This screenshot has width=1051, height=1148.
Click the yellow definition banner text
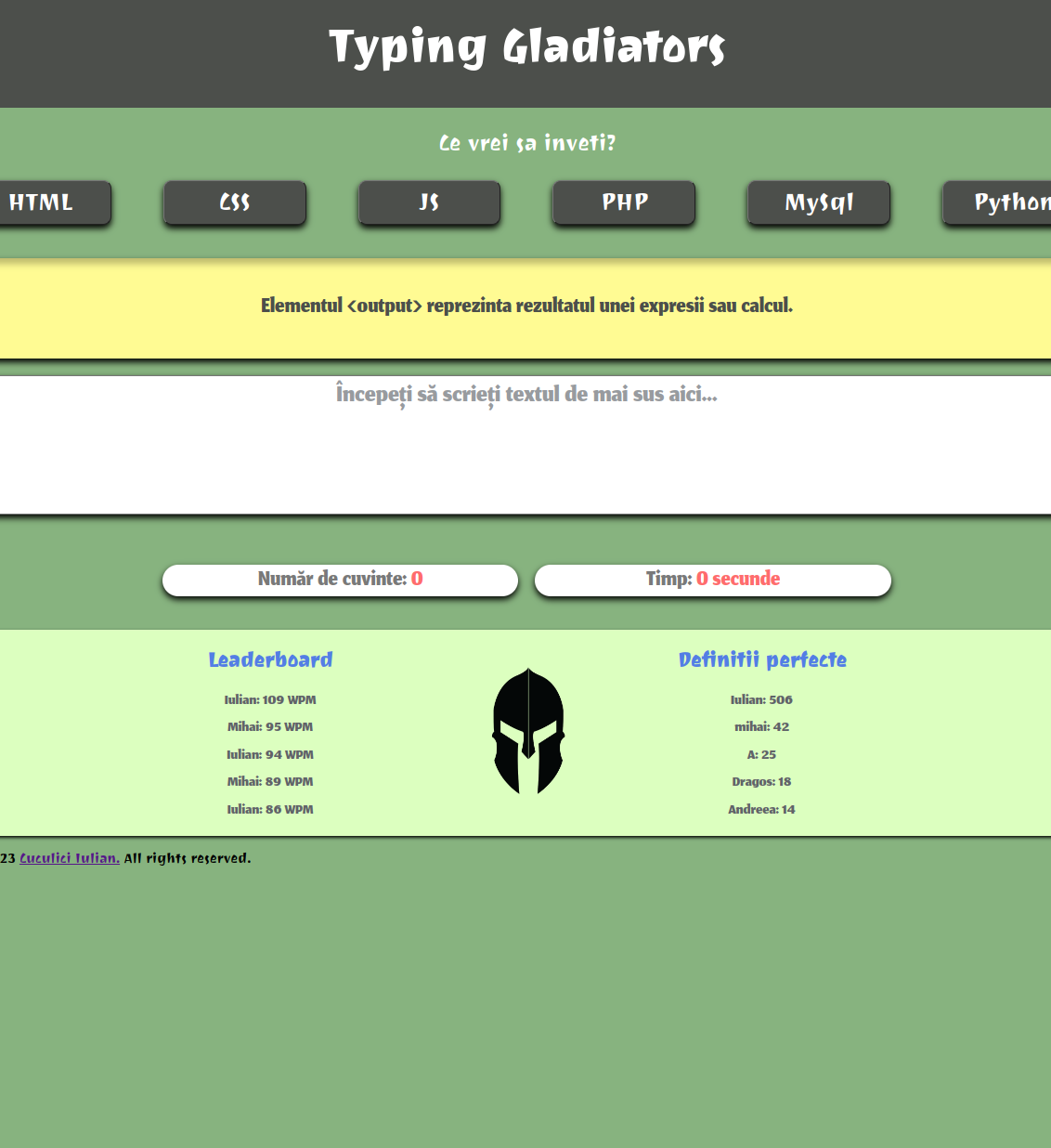(525, 305)
